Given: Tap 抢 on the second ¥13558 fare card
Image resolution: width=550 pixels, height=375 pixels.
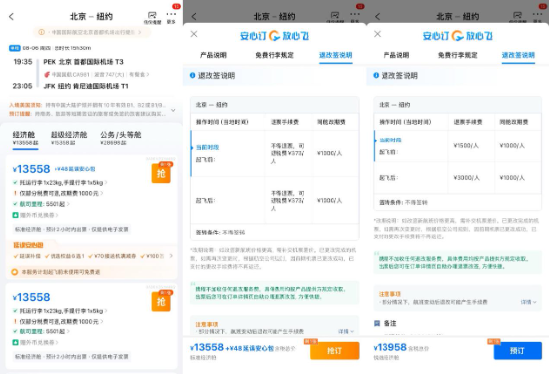Looking at the screenshot, I should (x=161, y=301).
